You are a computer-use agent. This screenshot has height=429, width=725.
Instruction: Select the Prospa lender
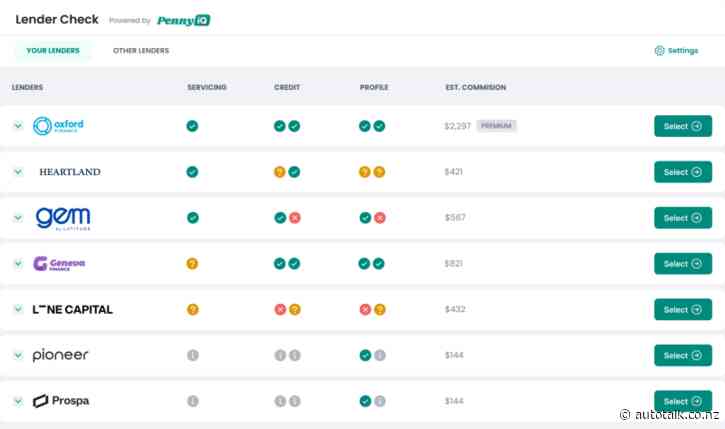683,400
